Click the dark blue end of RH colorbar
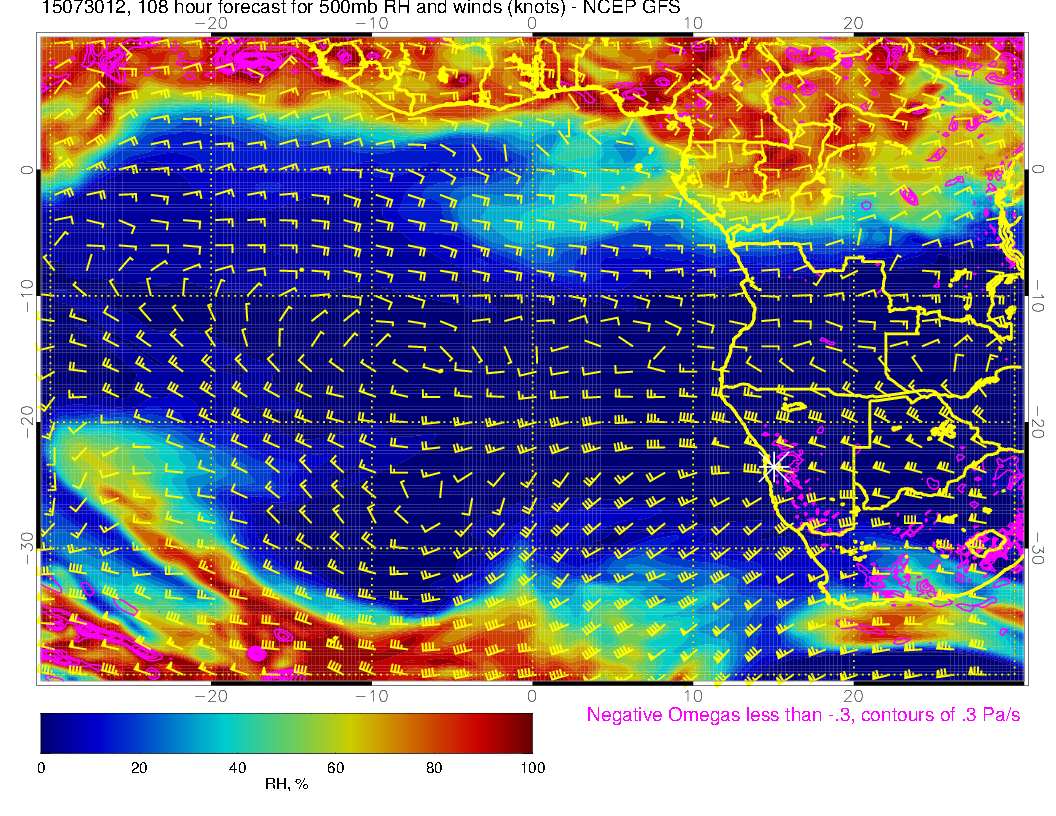 pos(52,732)
